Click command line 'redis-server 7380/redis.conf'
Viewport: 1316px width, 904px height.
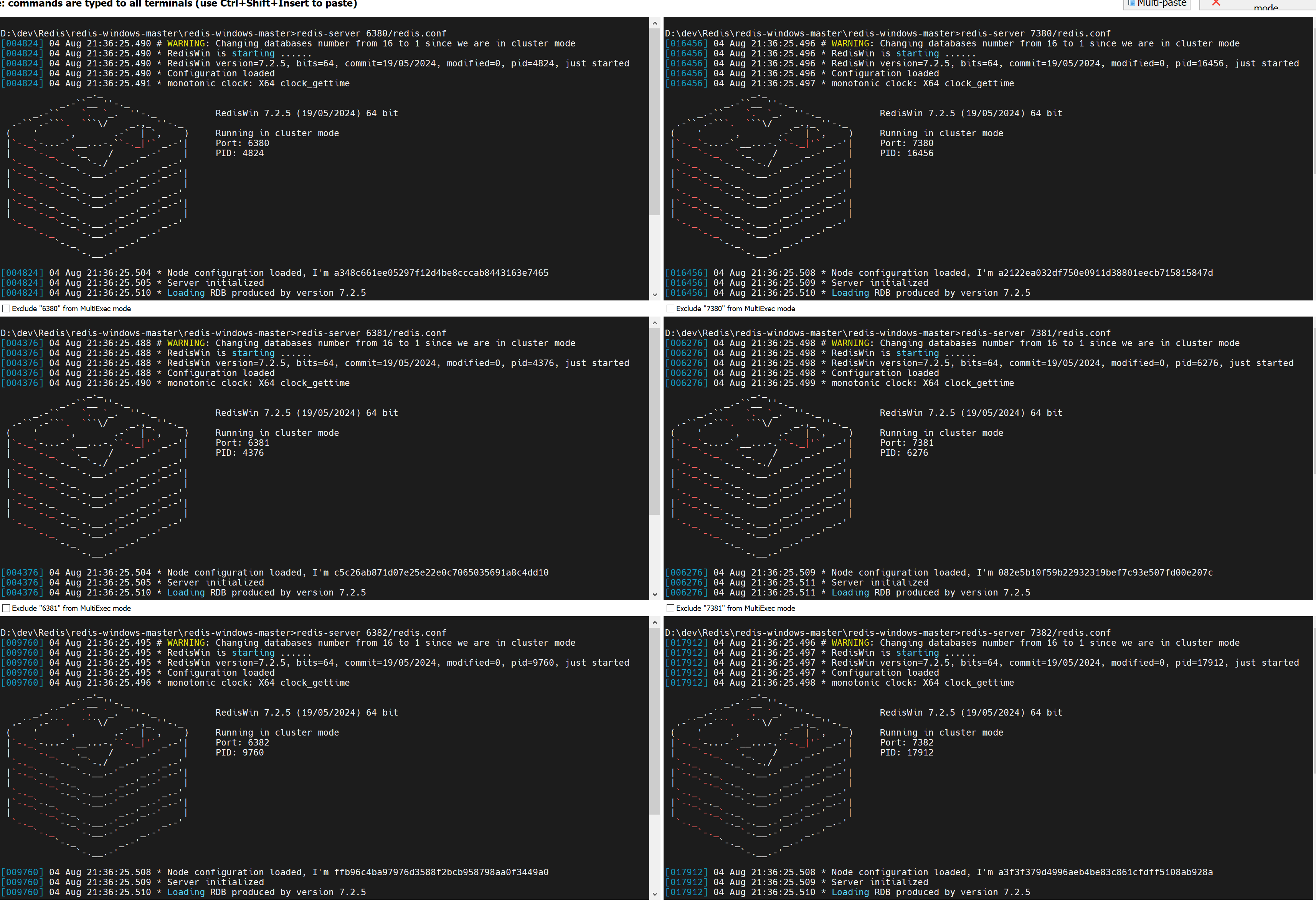[1036, 33]
